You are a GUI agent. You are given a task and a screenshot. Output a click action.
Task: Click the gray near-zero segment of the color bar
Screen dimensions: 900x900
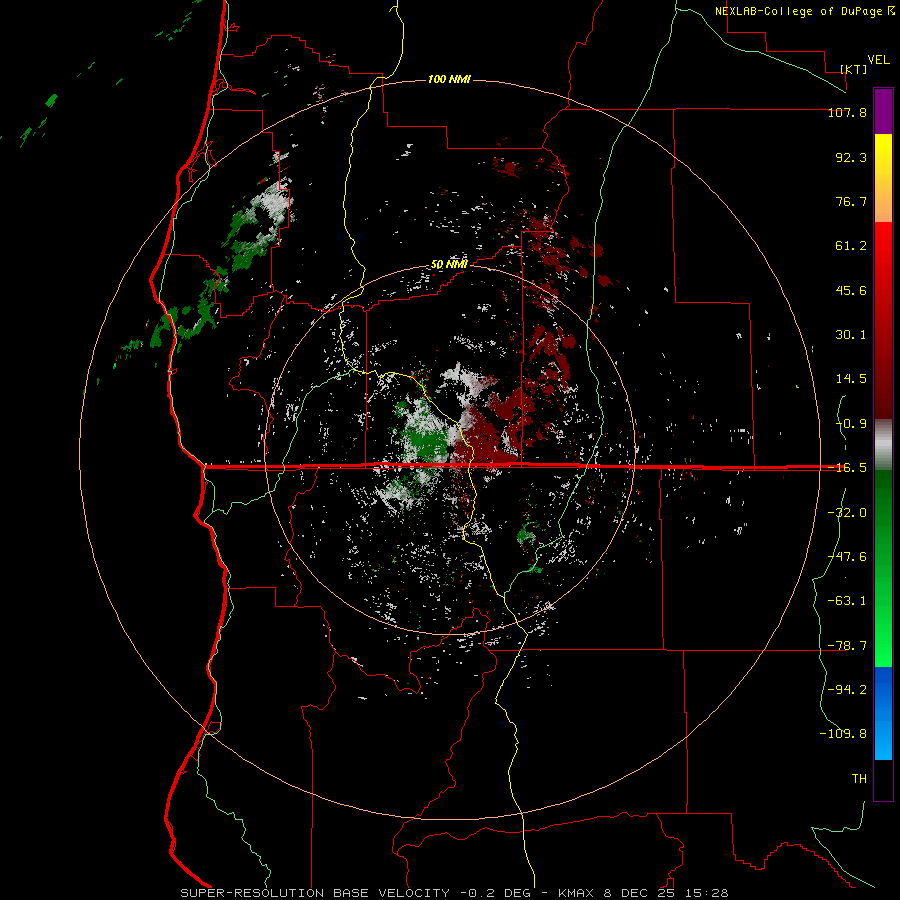click(883, 445)
